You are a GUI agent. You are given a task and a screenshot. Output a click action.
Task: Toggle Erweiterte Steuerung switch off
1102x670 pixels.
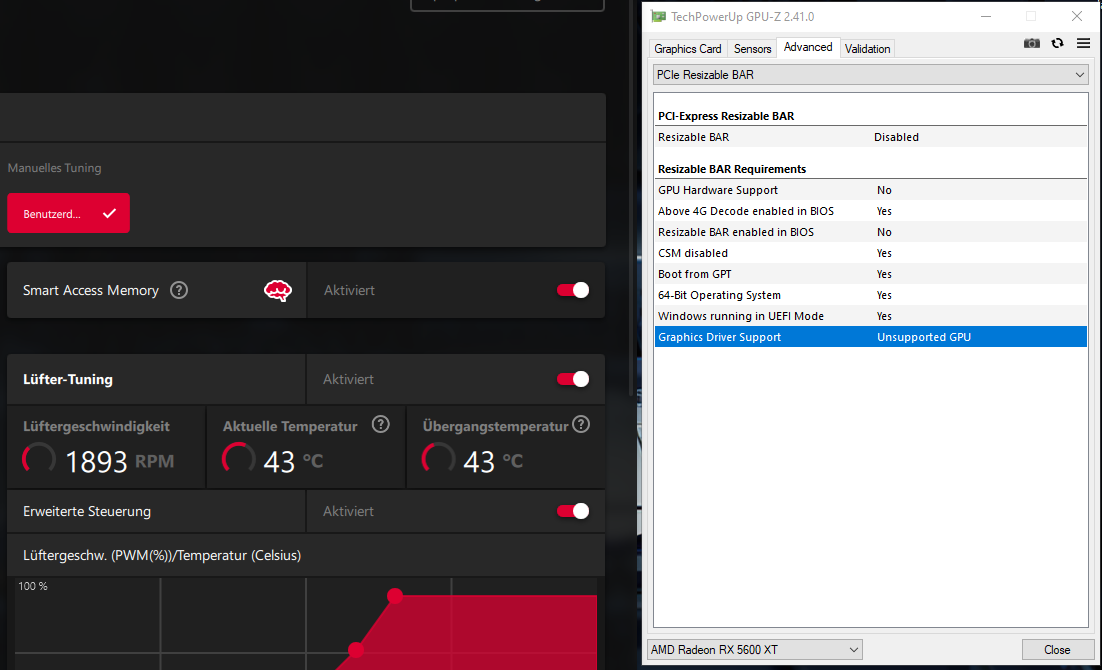point(572,510)
